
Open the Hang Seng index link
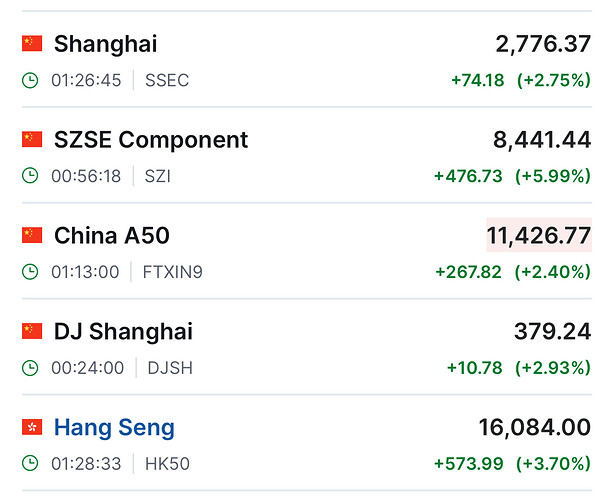point(114,428)
